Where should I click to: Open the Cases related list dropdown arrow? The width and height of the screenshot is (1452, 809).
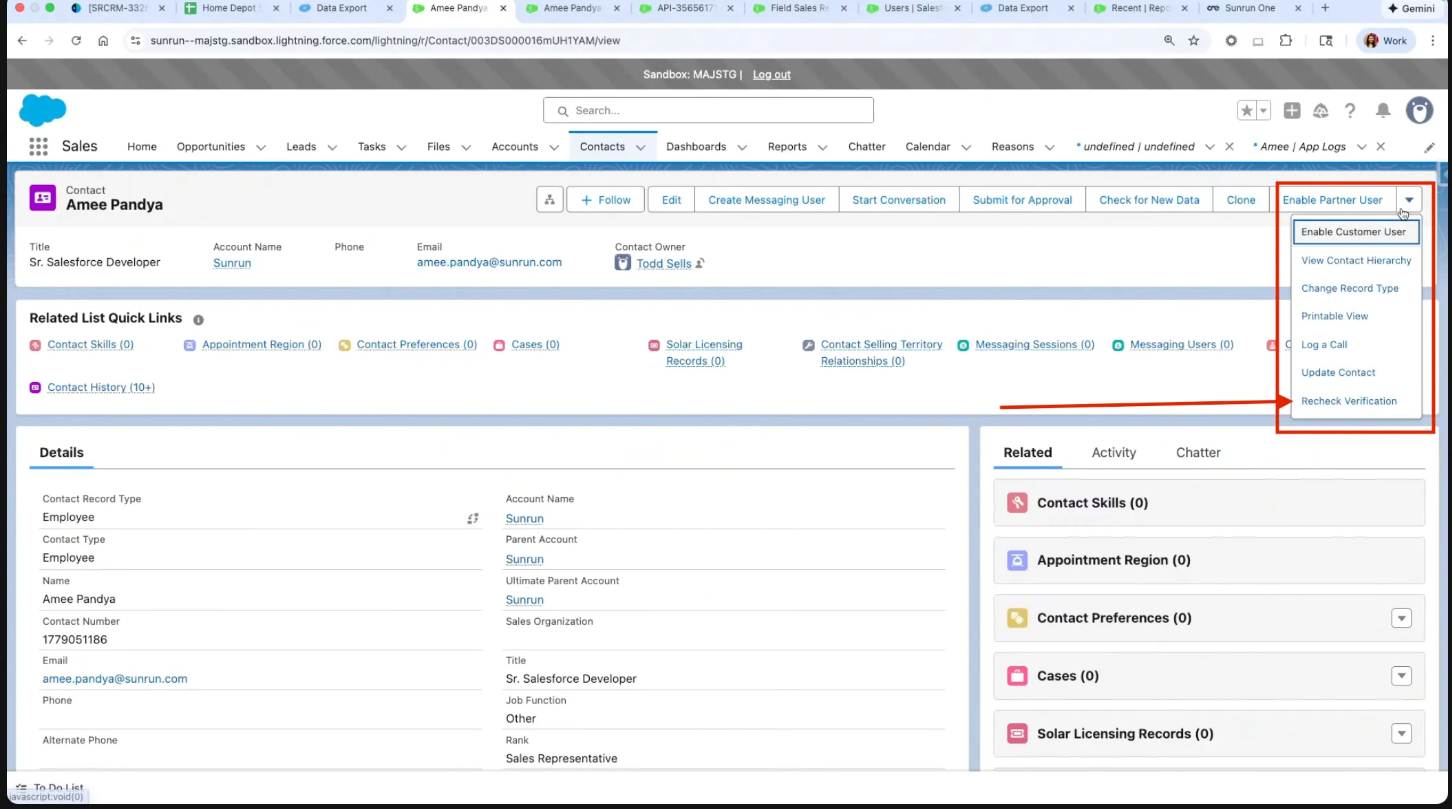coord(1401,676)
